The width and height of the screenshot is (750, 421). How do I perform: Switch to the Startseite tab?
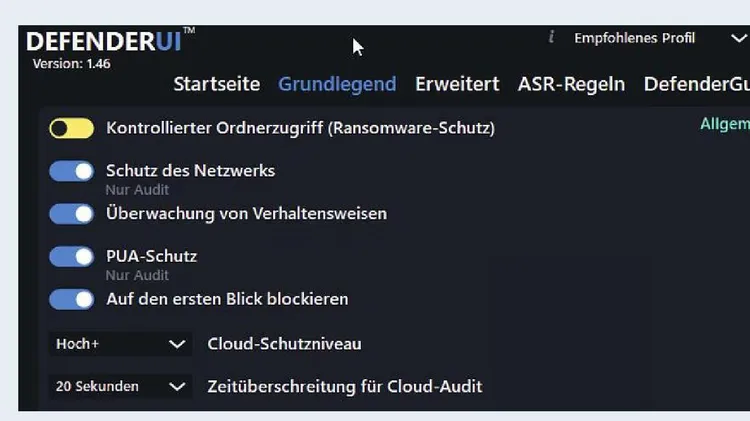[x=216, y=84]
